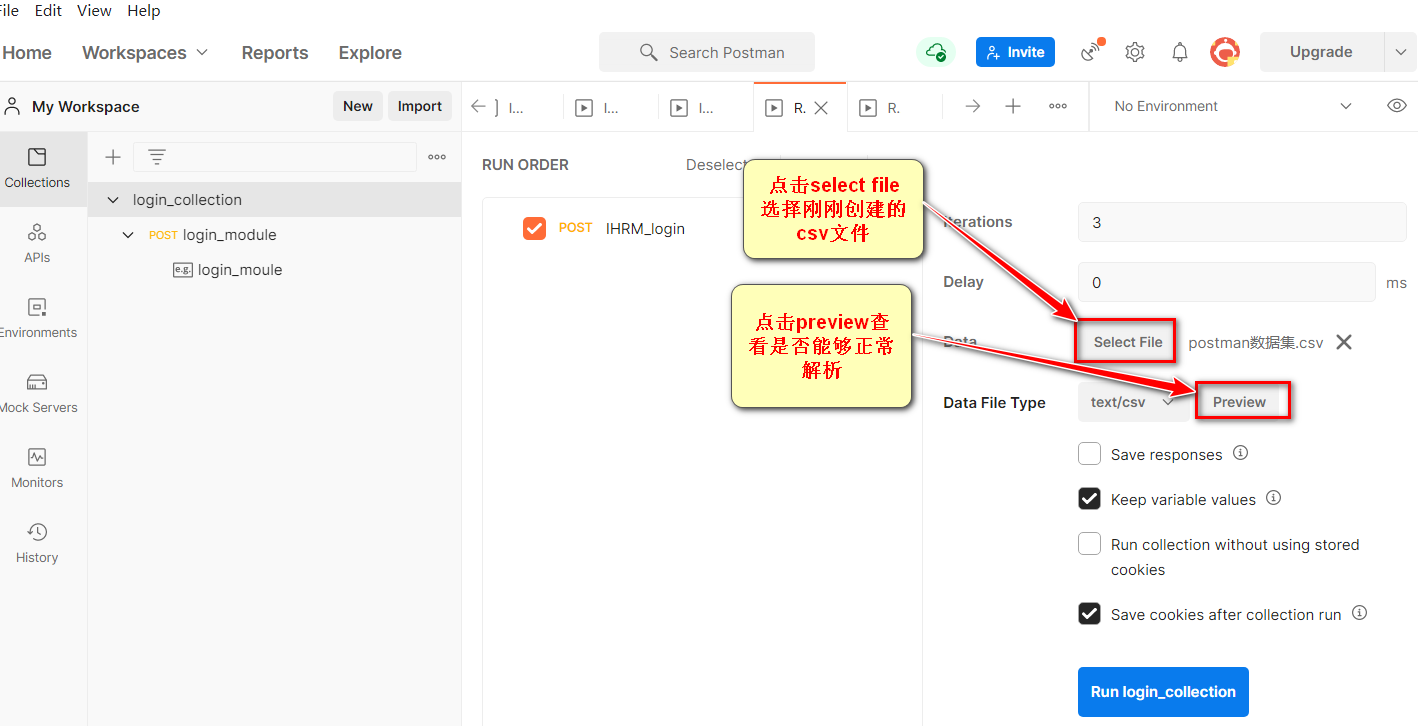Click the Search Postman box
The height and width of the screenshot is (726, 1418).
(x=707, y=52)
